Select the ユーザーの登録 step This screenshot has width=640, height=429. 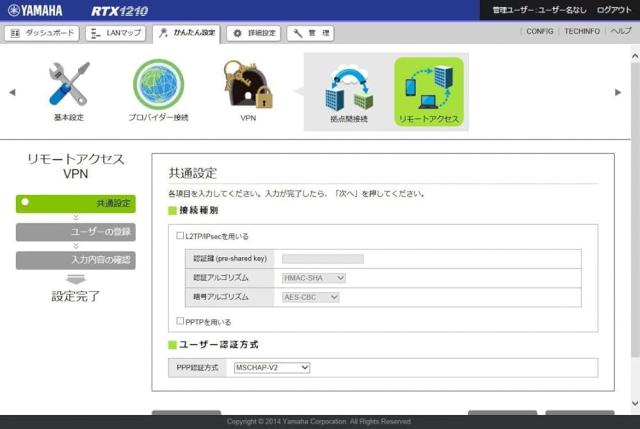(x=76, y=232)
